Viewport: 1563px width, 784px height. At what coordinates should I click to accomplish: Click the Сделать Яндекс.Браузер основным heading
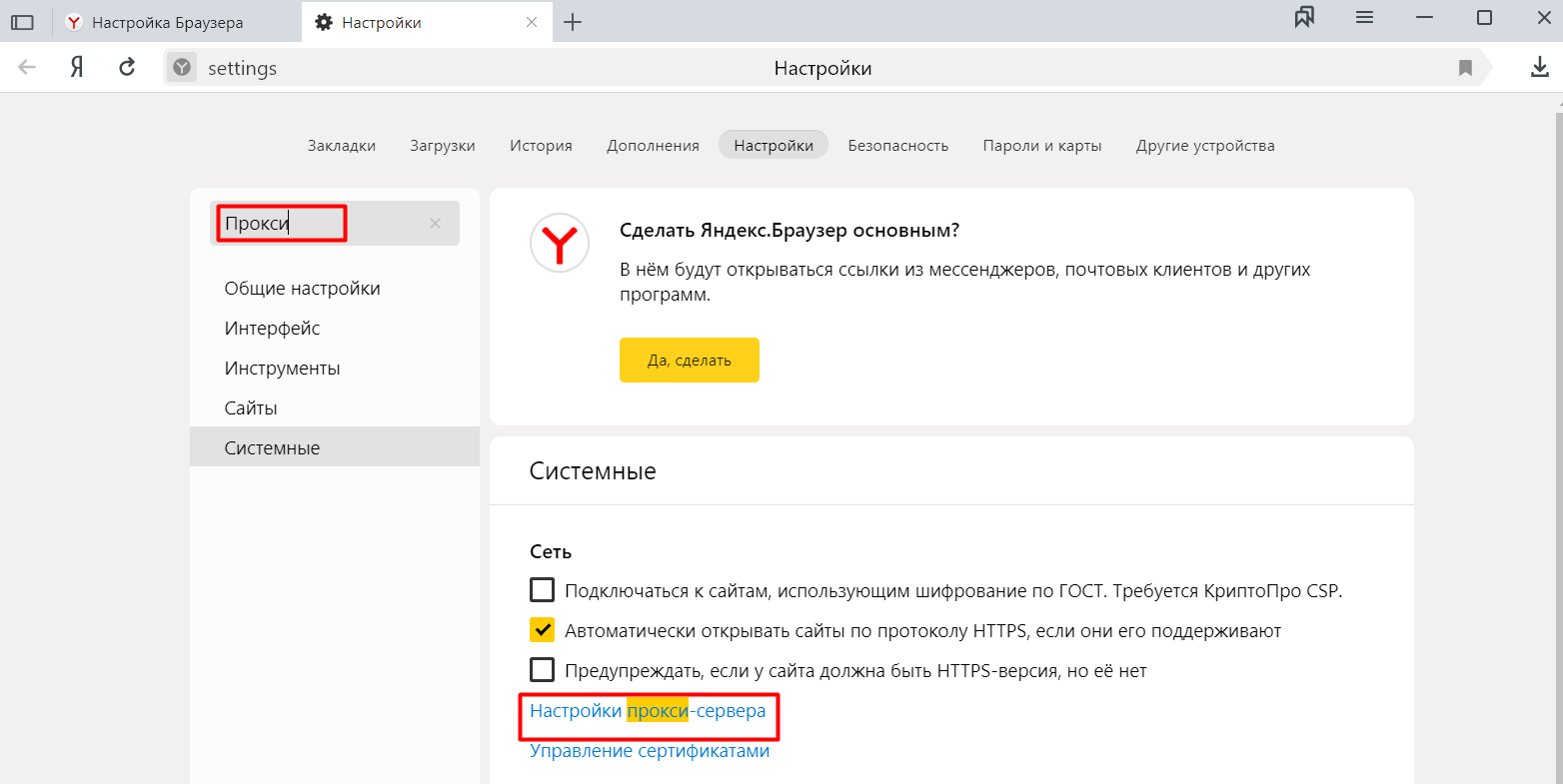click(789, 231)
